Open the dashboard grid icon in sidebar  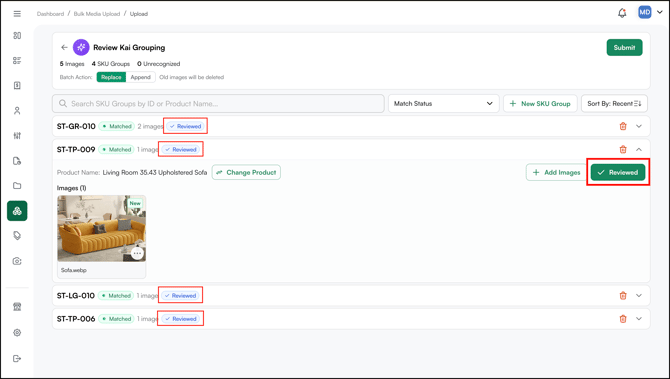pyautogui.click(x=17, y=35)
